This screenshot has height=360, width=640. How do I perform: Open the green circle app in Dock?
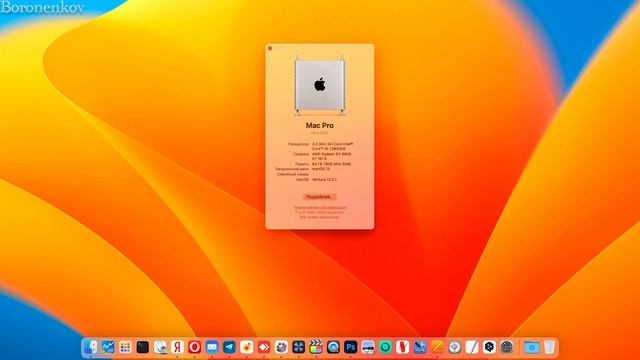(x=385, y=347)
